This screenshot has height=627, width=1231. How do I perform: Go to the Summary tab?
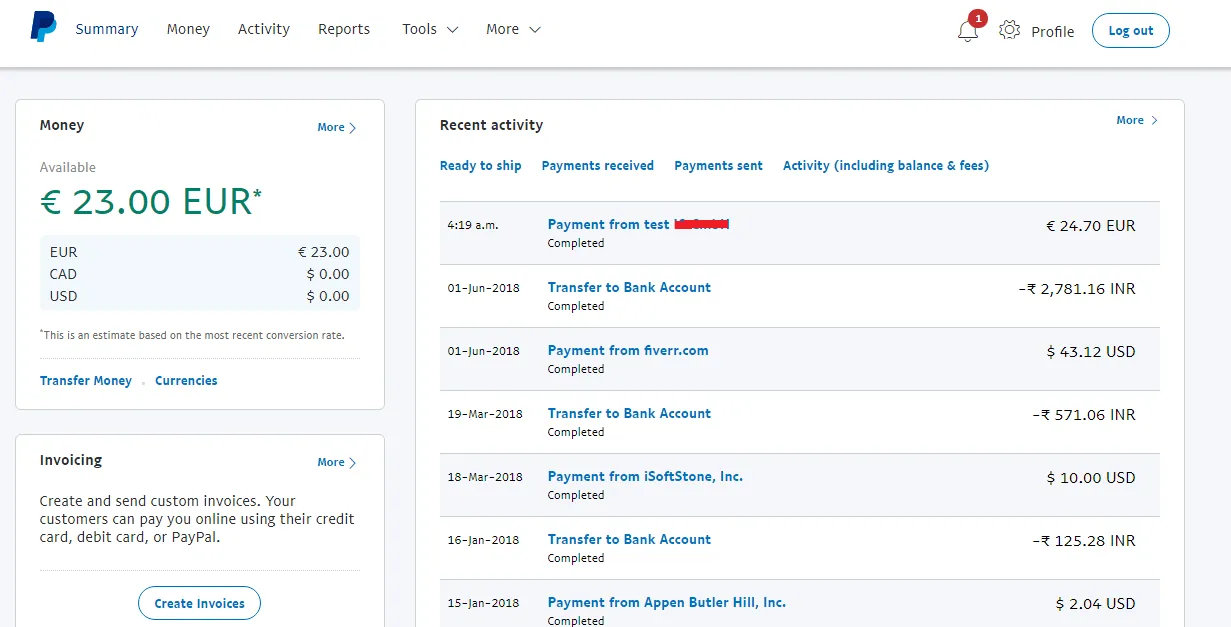pos(107,29)
